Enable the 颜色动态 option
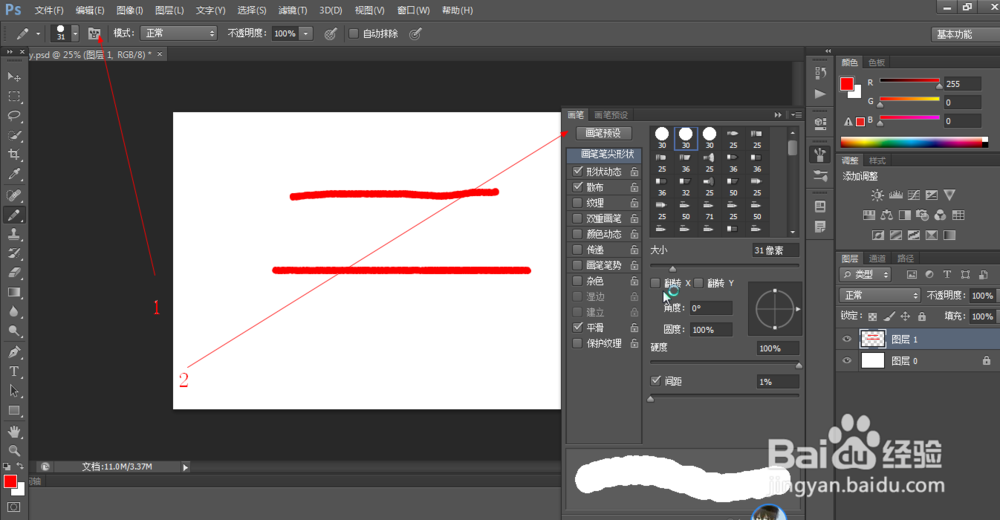Viewport: 1000px width, 520px height. pyautogui.click(x=578, y=234)
